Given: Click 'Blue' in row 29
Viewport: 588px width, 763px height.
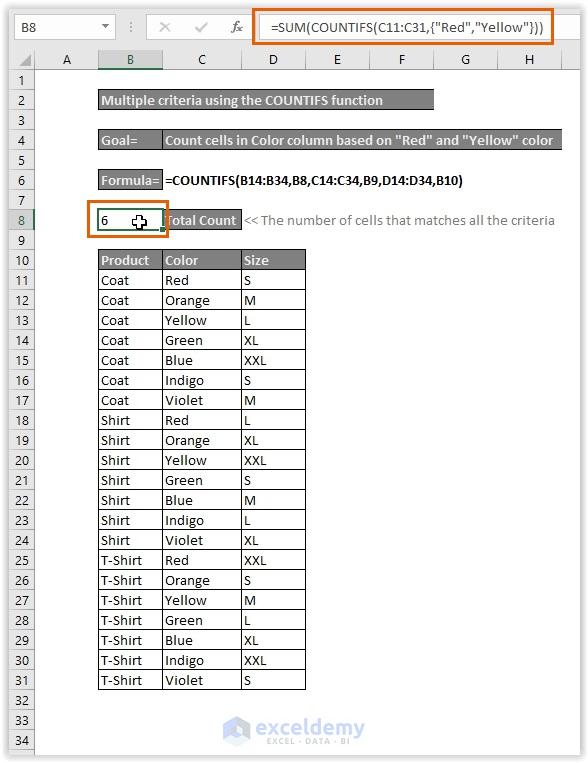Looking at the screenshot, I should [x=202, y=640].
